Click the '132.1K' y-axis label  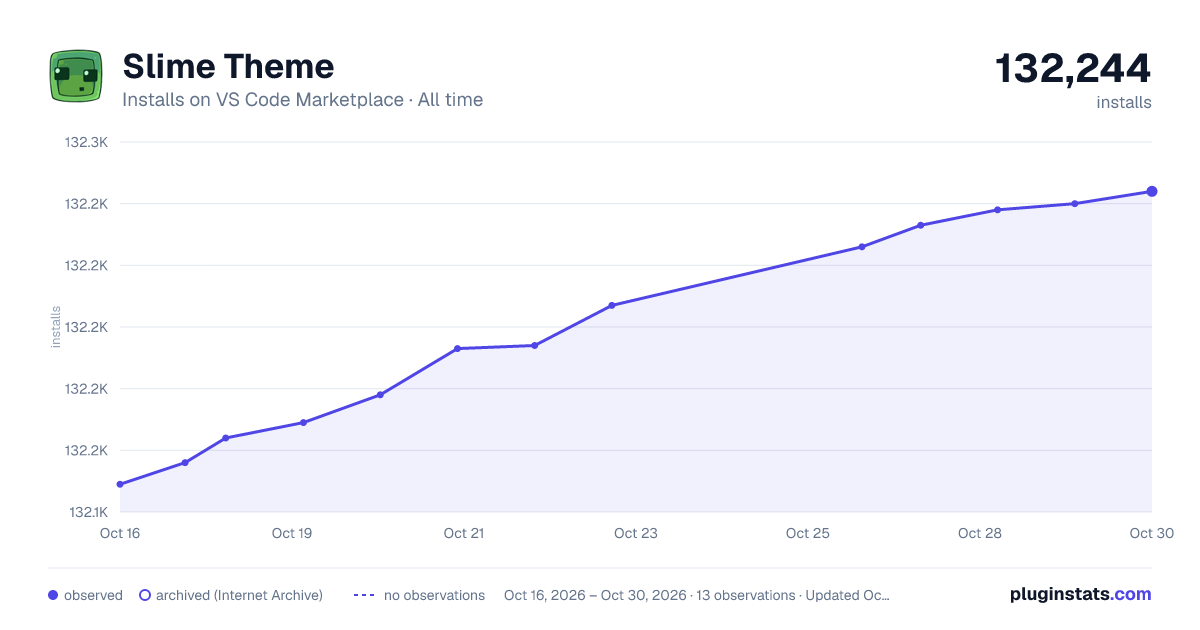(x=87, y=512)
